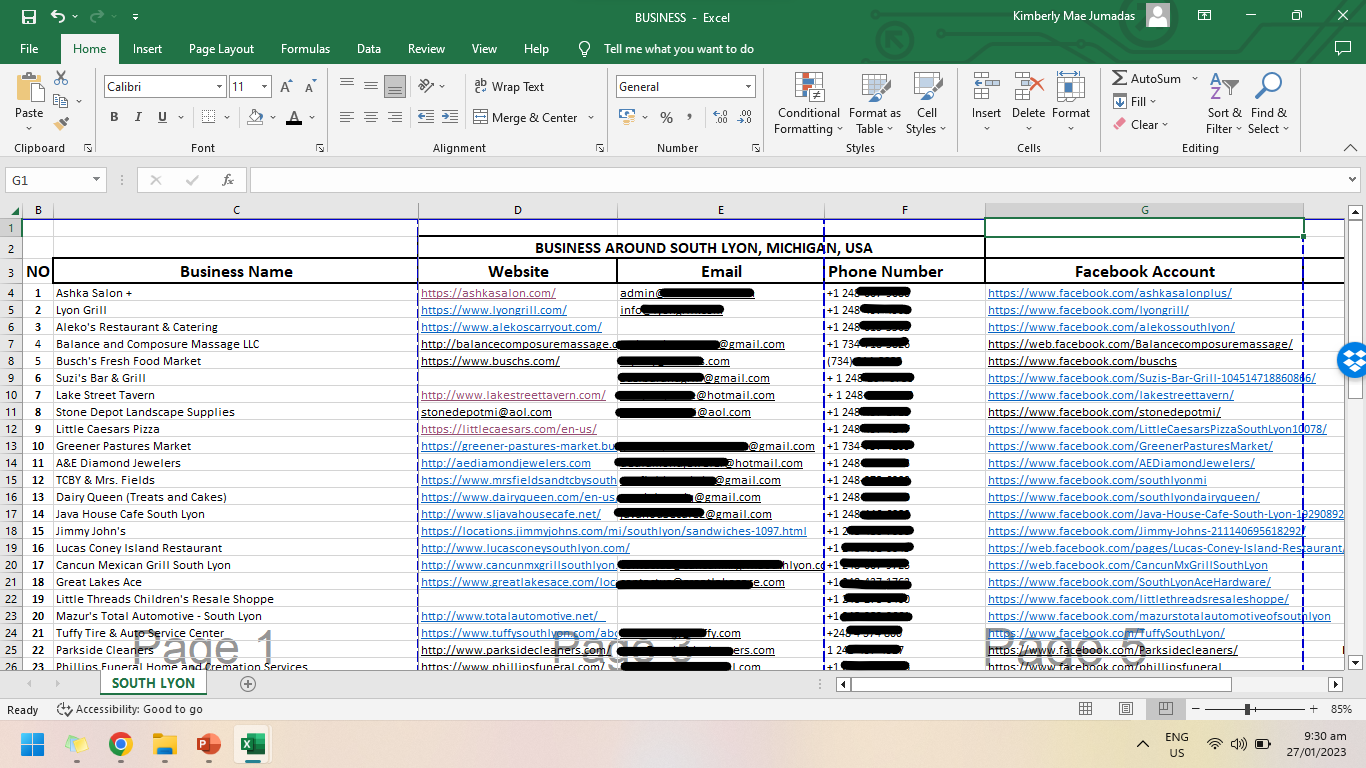Open the facebook.com/buschs link

click(1082, 361)
